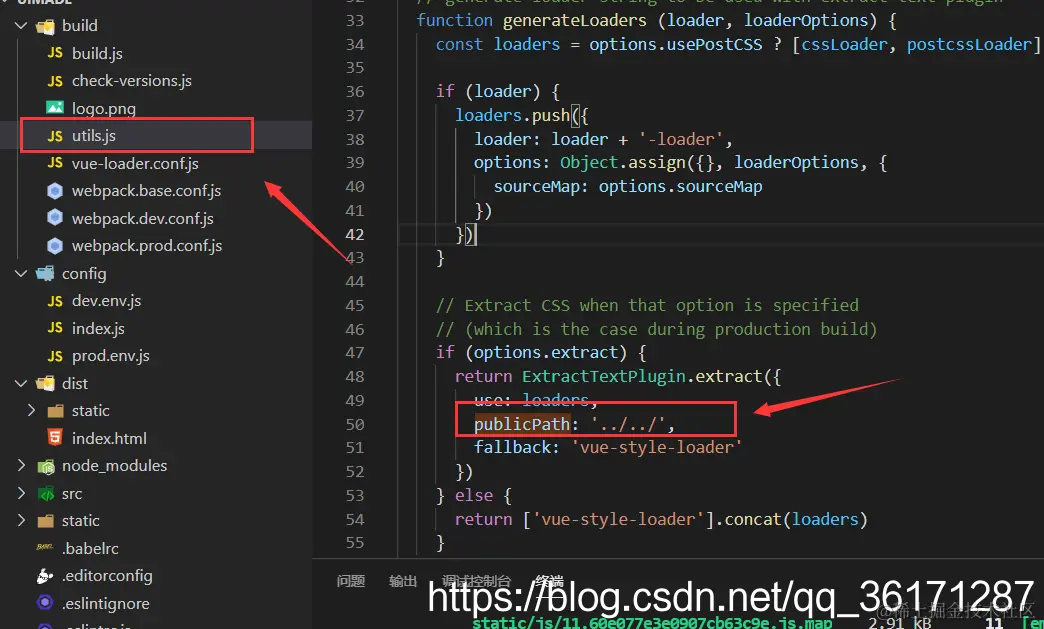Expand the static folder inside dist

[x=31, y=411]
